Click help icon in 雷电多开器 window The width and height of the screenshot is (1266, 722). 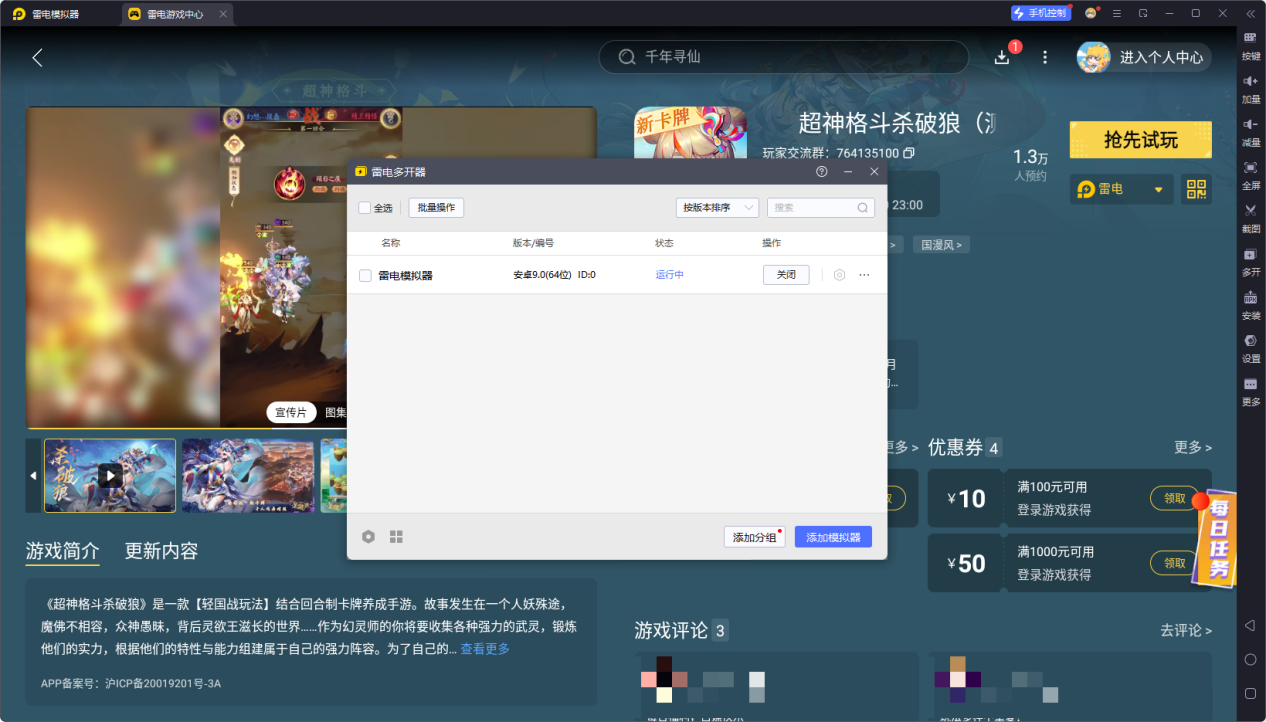click(x=822, y=172)
